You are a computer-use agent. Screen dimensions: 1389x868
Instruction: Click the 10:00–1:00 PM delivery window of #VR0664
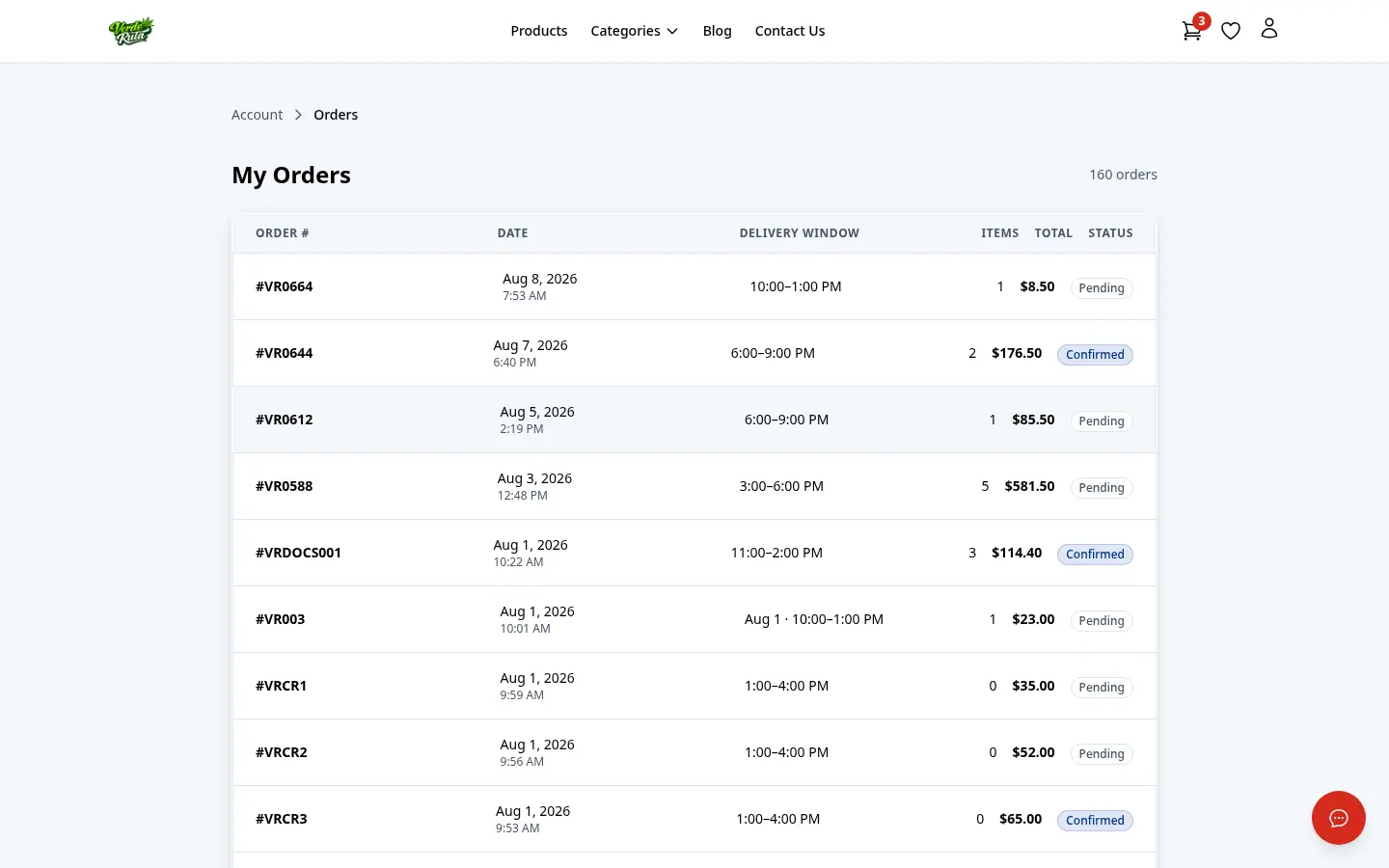tap(796, 286)
